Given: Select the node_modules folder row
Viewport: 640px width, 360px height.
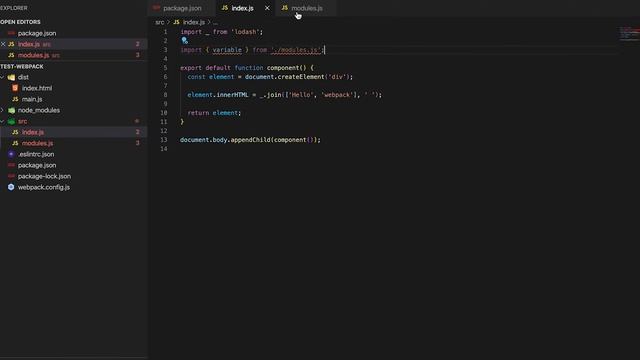Looking at the screenshot, I should pos(73,110).
